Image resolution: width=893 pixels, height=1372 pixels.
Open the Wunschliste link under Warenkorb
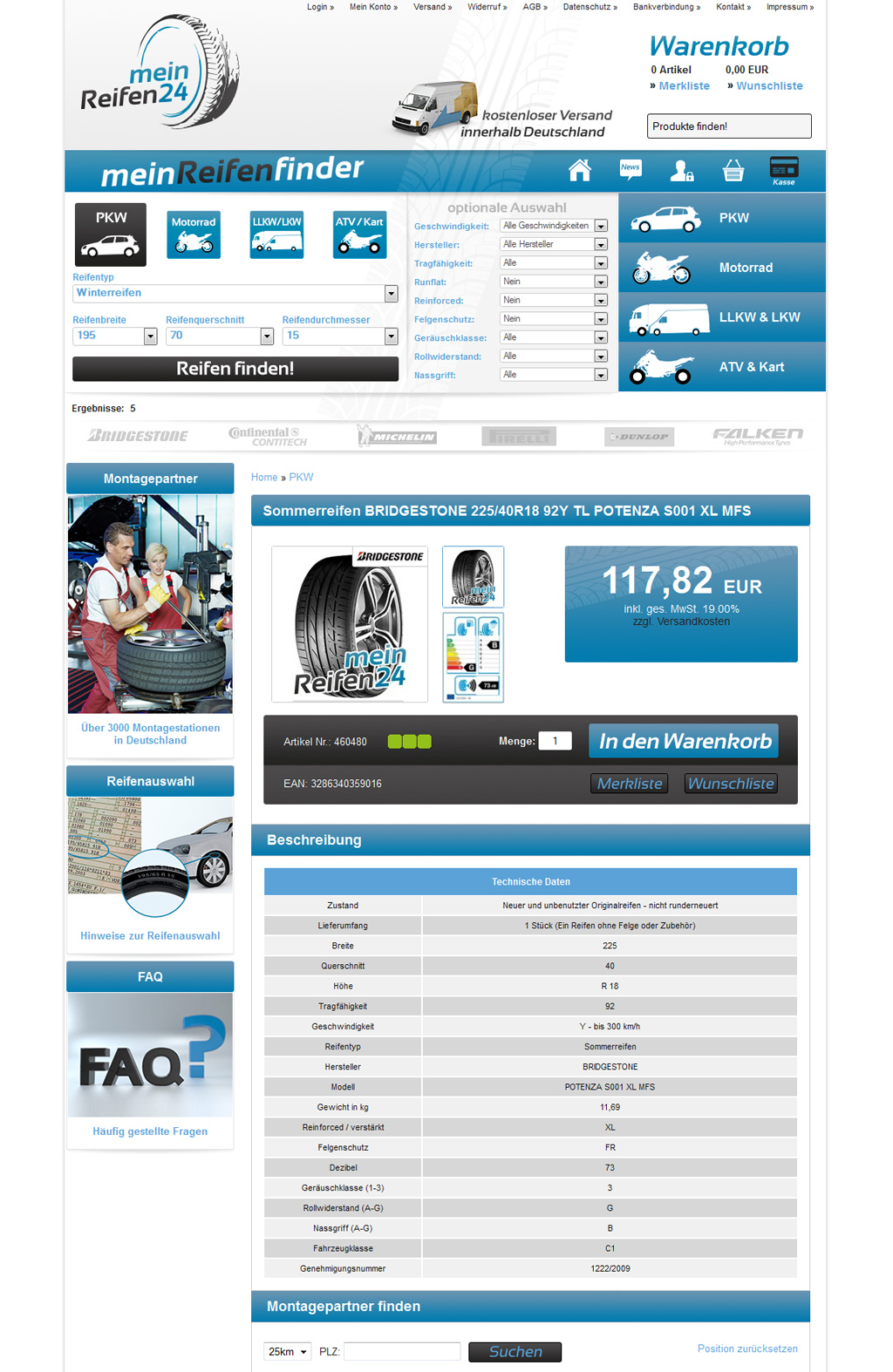click(769, 86)
